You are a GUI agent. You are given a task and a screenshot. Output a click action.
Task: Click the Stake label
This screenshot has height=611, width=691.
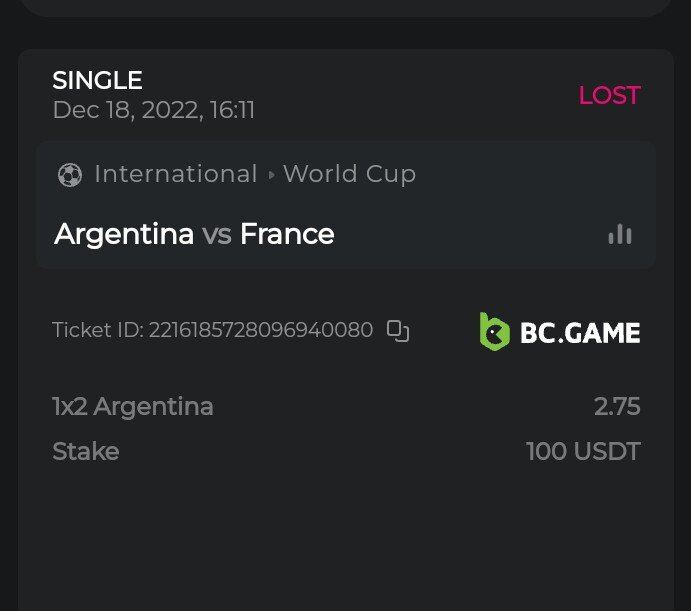point(85,452)
